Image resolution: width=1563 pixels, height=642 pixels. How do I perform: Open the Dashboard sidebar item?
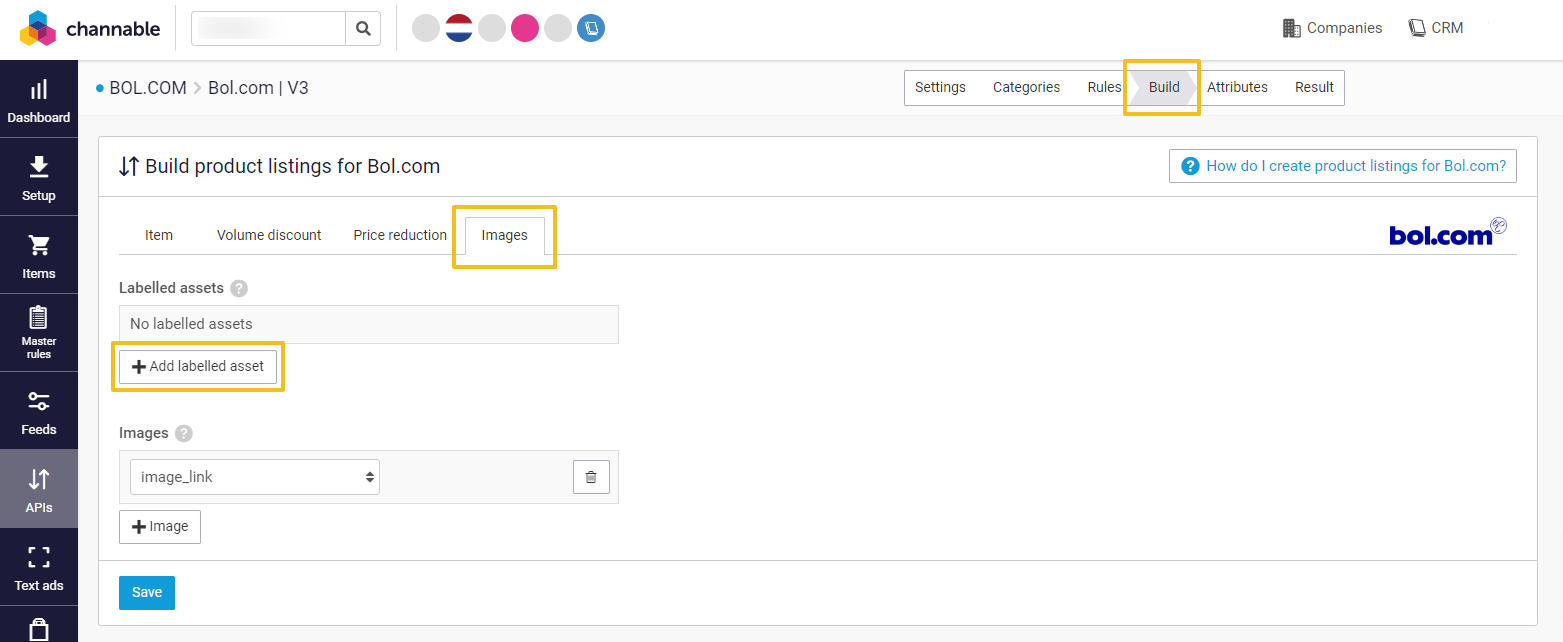point(39,99)
